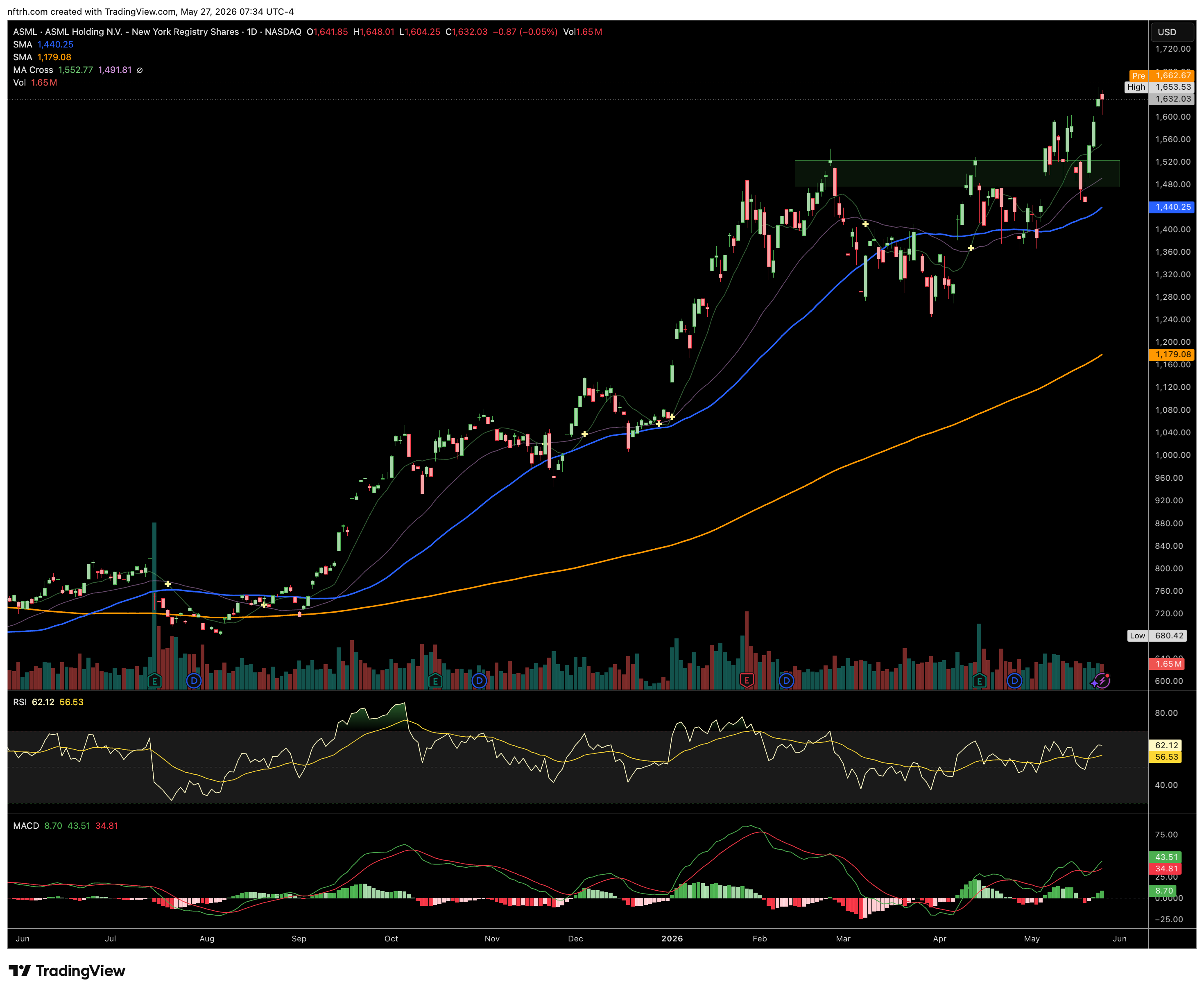1204x993 pixels.
Task: Open the mid-July green earnings E marker
Action: (x=154, y=681)
